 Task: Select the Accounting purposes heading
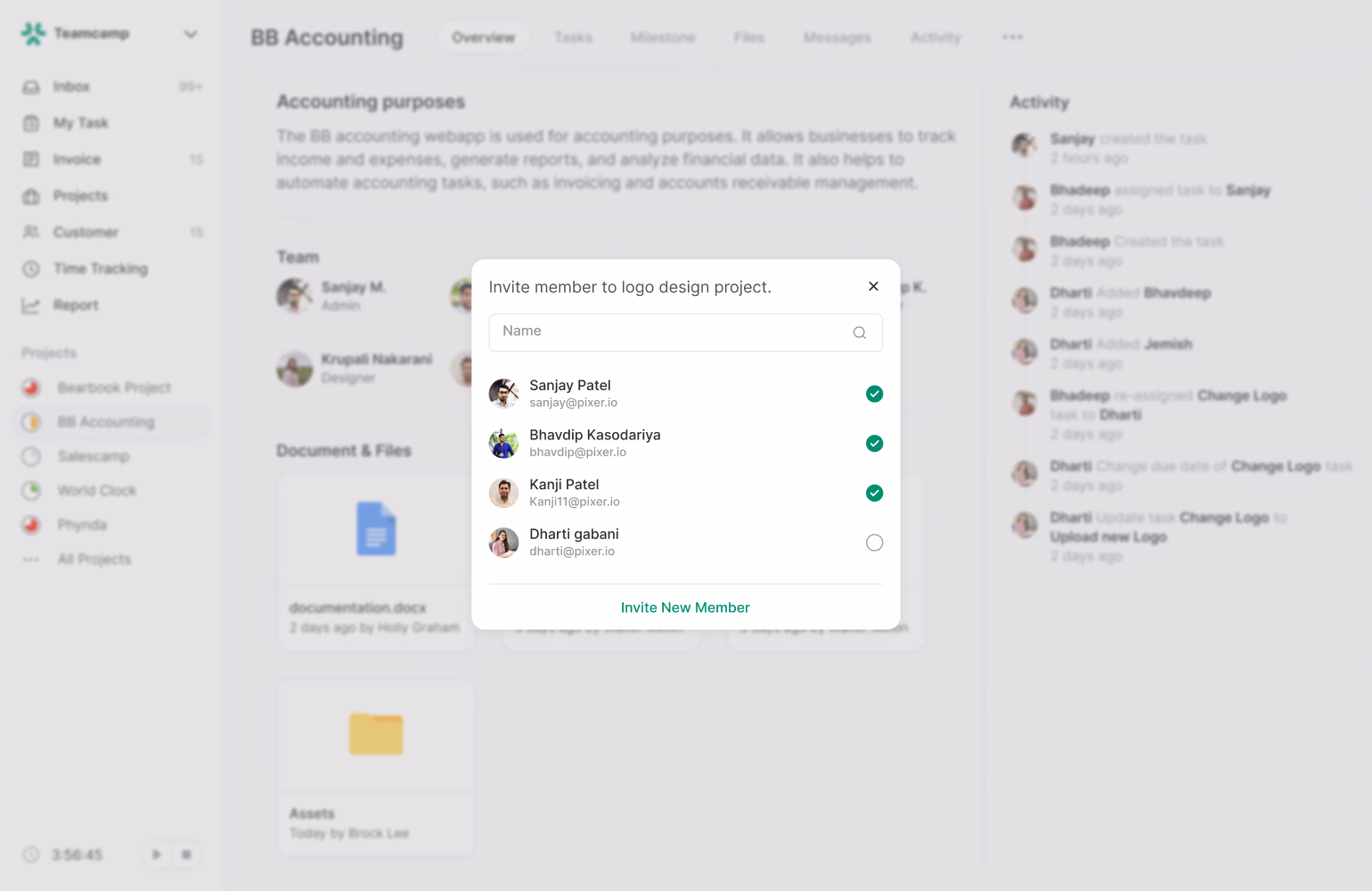(x=371, y=102)
